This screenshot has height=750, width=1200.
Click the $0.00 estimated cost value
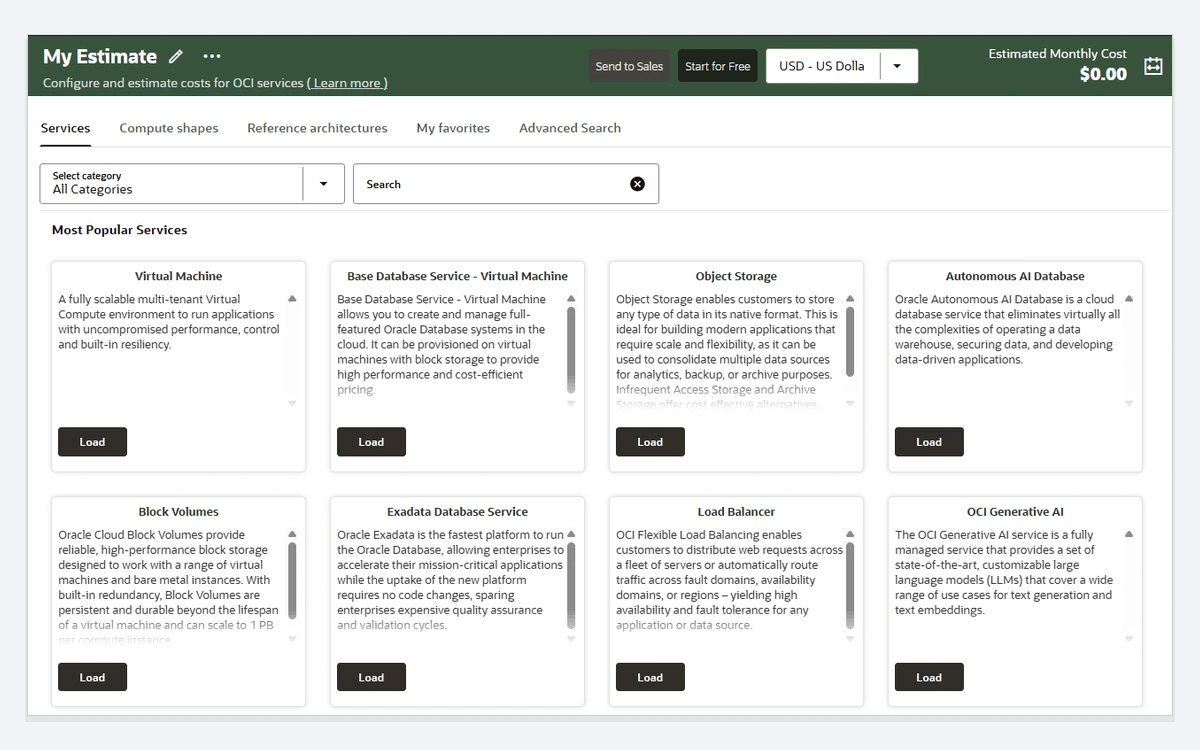pyautogui.click(x=1103, y=74)
